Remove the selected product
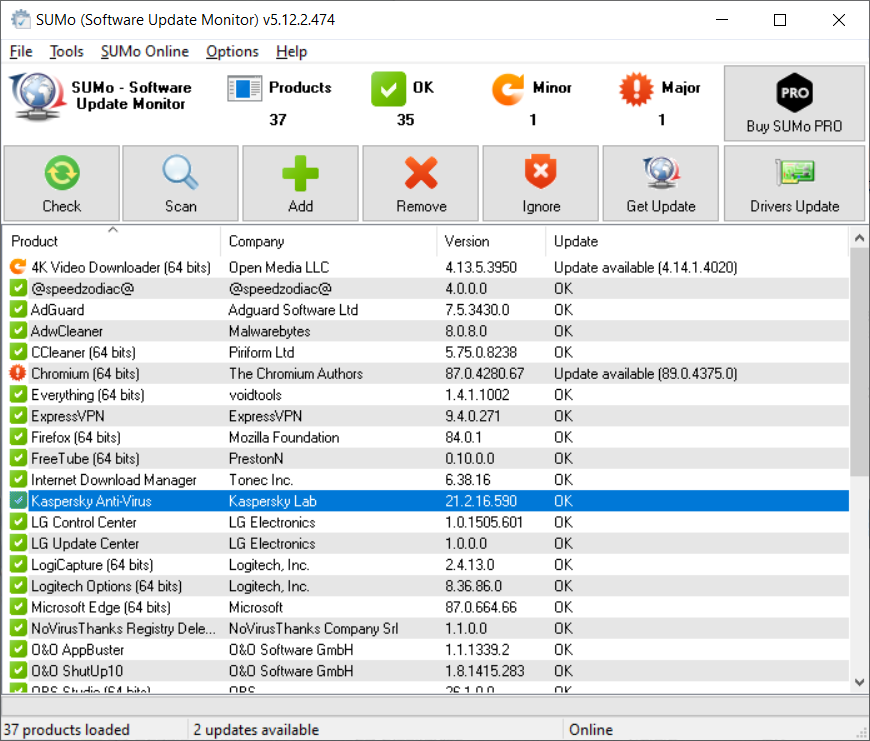 pos(421,184)
